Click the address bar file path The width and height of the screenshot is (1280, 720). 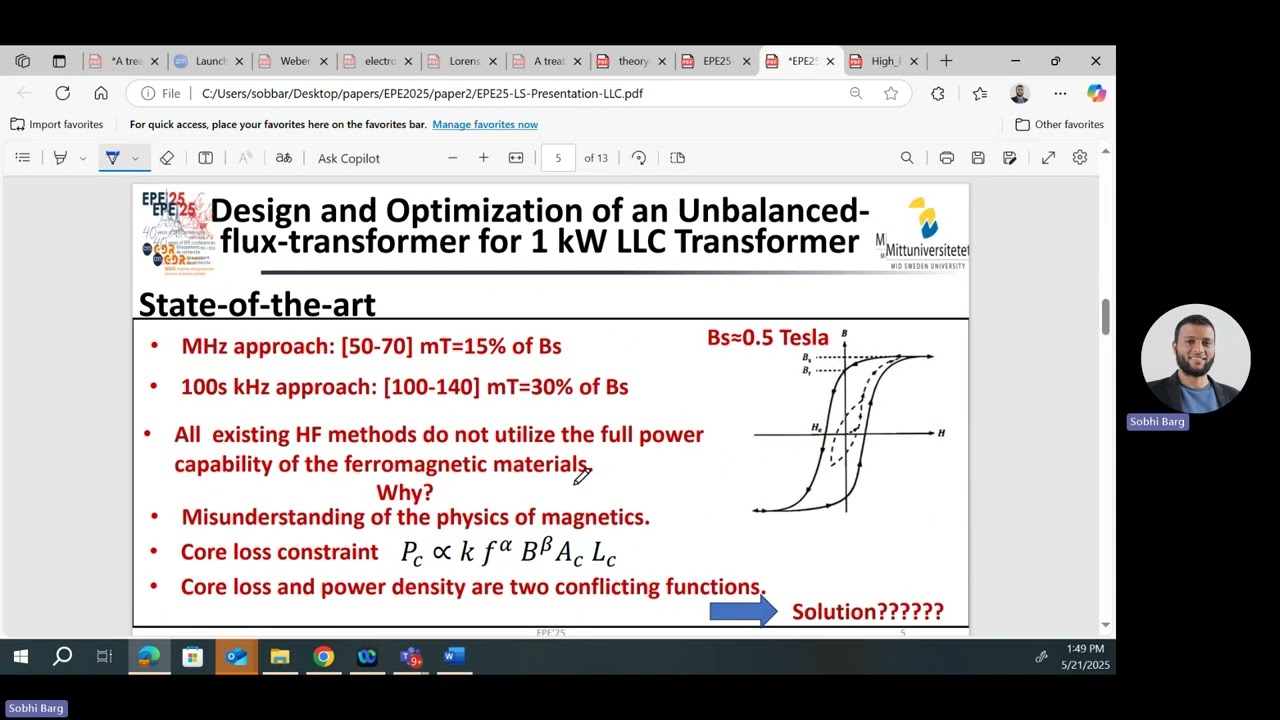tap(422, 93)
